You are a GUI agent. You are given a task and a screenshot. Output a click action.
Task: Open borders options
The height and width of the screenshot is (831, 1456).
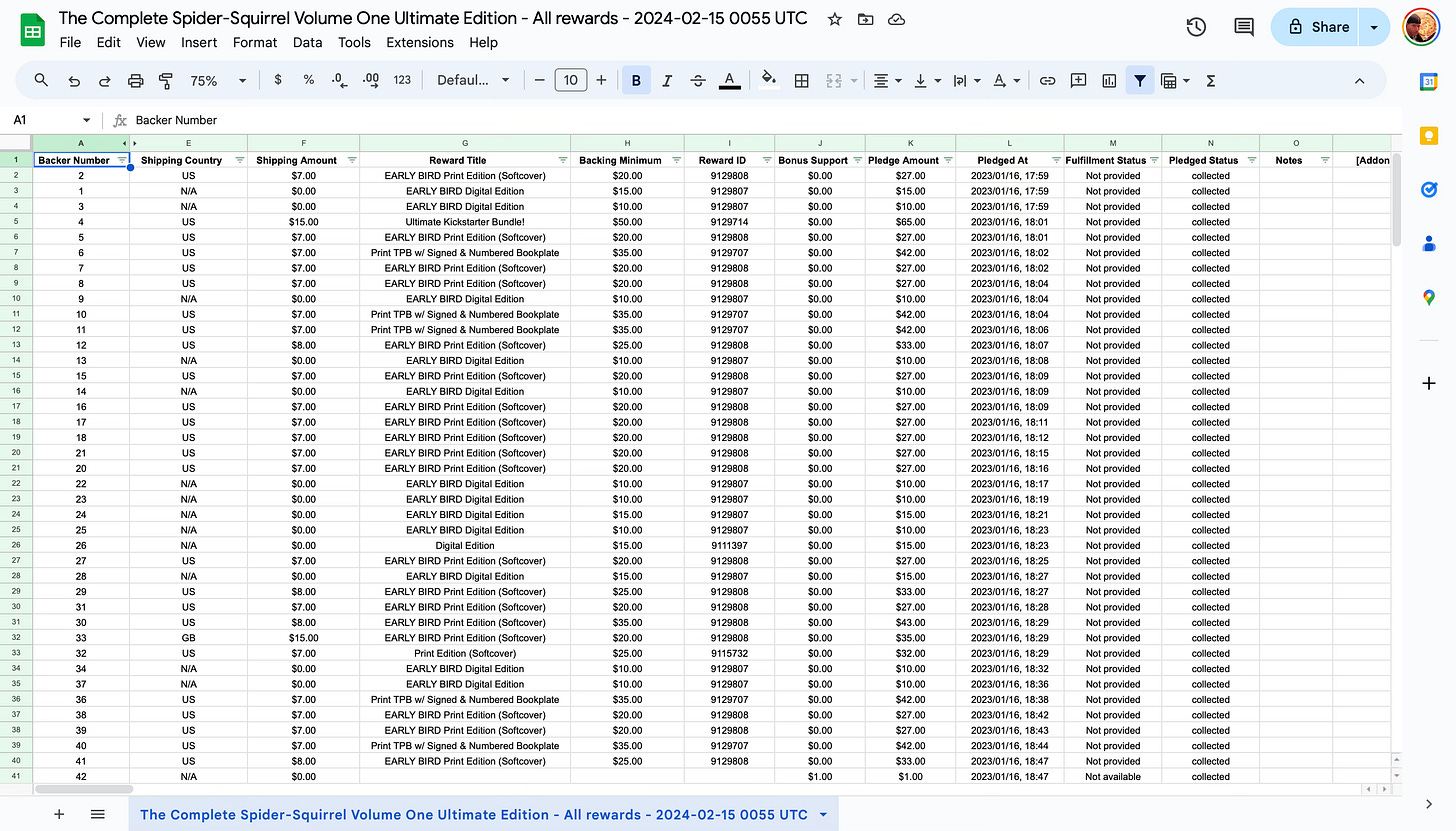801,80
